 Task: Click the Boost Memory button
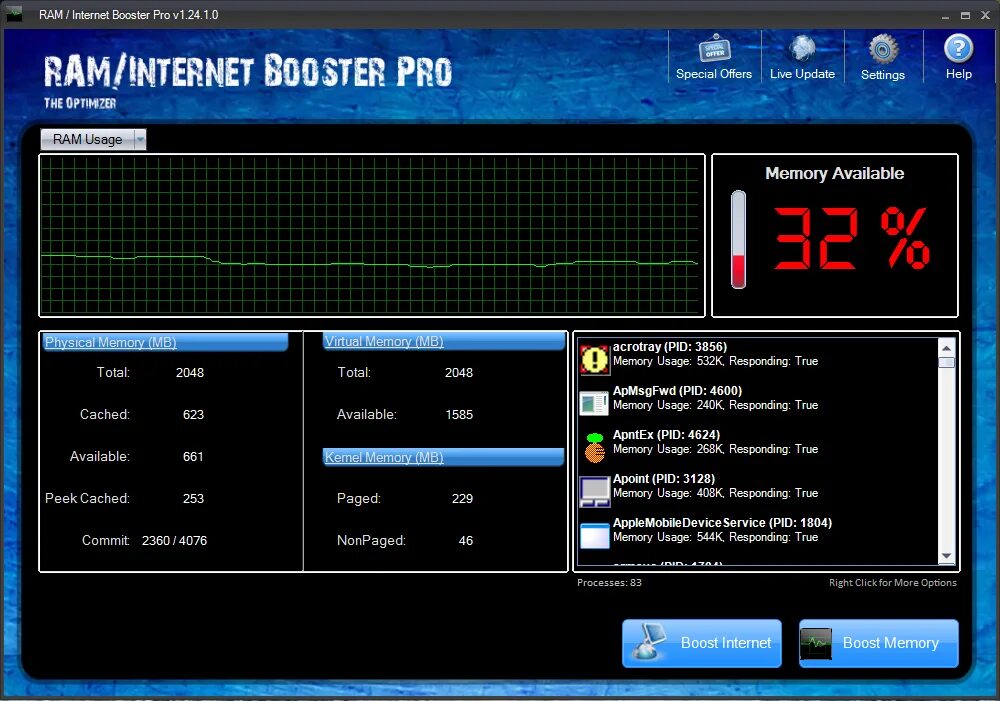[x=878, y=643]
